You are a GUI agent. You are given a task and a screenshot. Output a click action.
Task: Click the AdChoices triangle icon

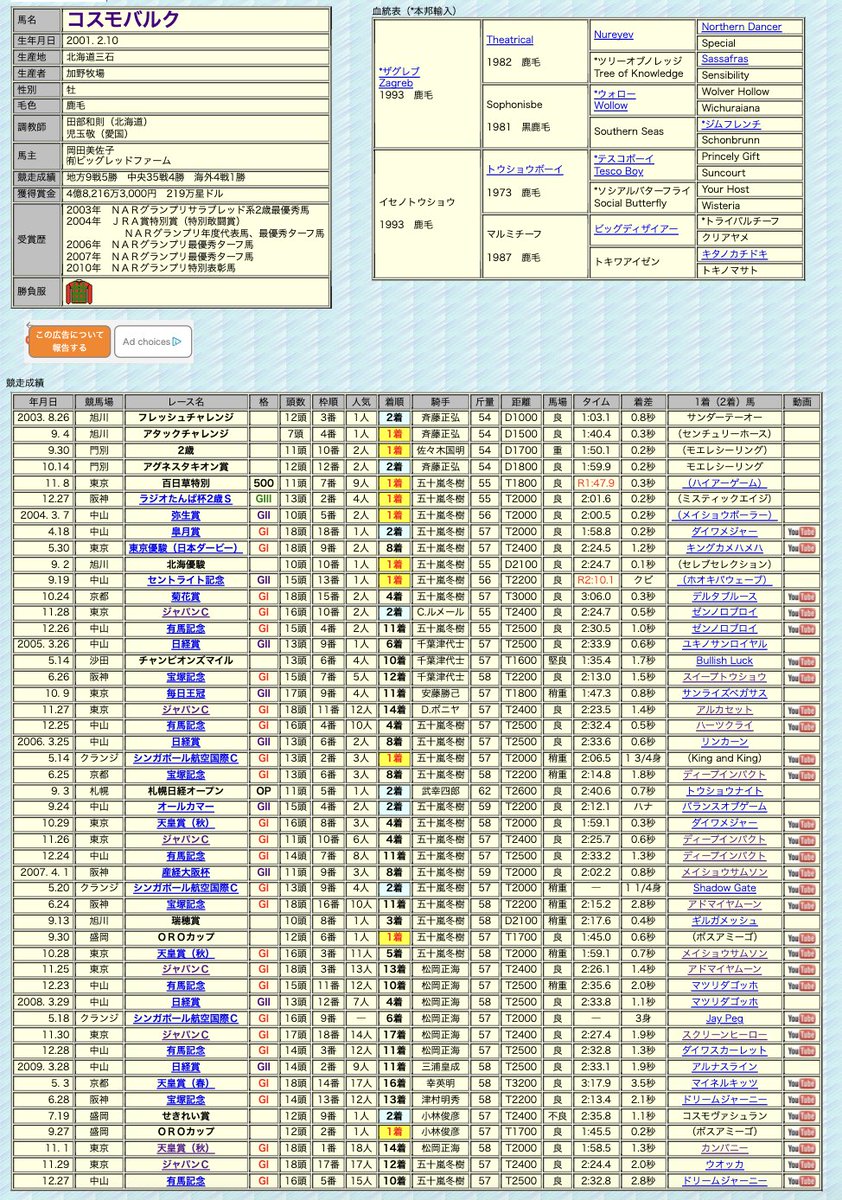[177, 342]
